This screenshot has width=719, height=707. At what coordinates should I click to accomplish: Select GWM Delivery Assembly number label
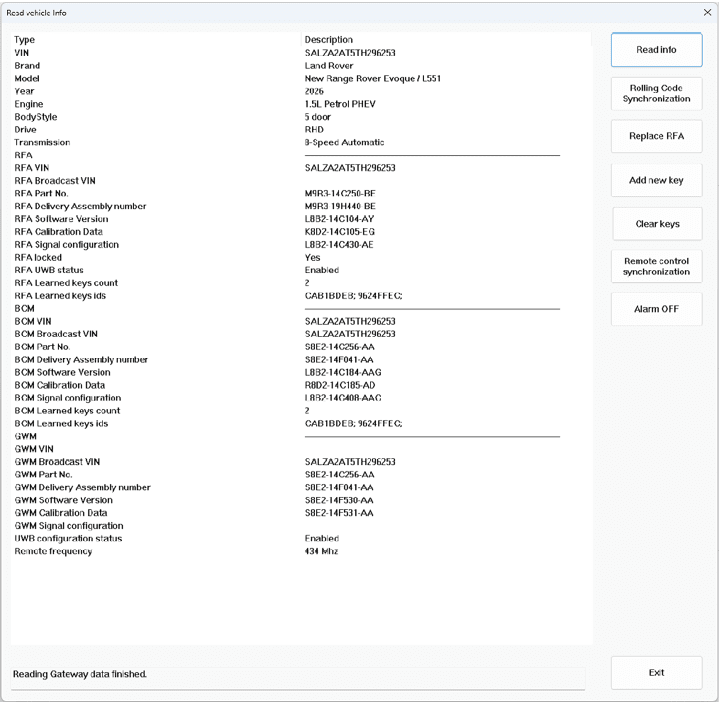click(83, 487)
